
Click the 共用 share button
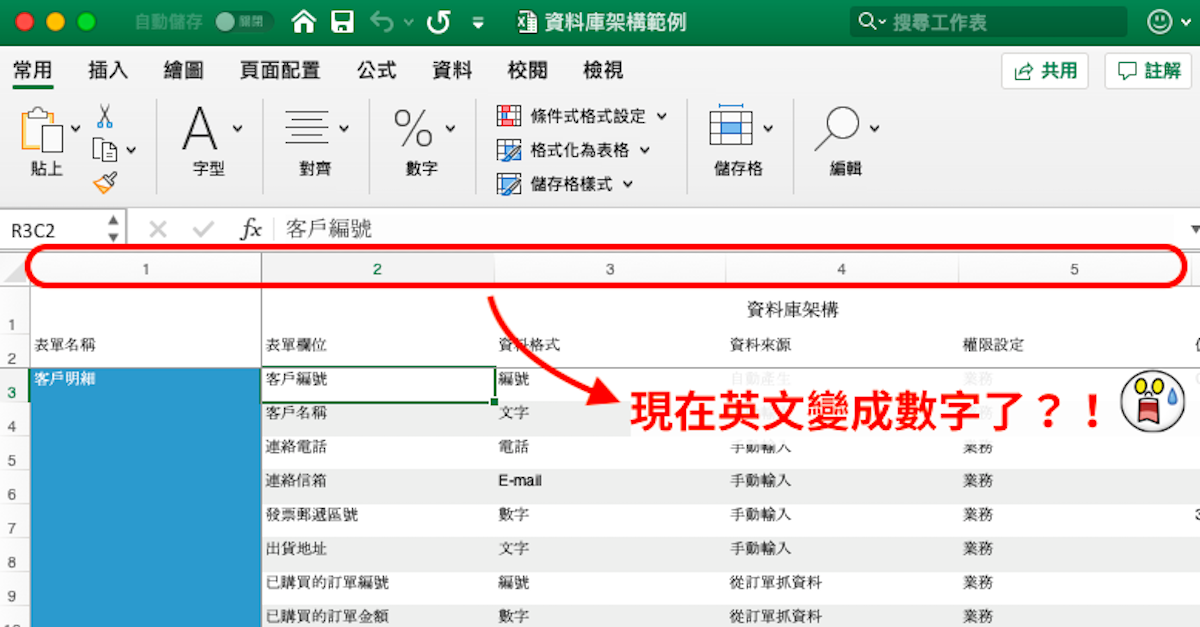[1045, 71]
